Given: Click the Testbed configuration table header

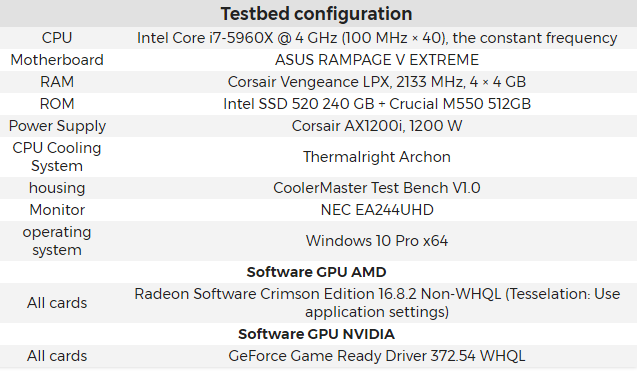Looking at the screenshot, I should pos(316,14).
